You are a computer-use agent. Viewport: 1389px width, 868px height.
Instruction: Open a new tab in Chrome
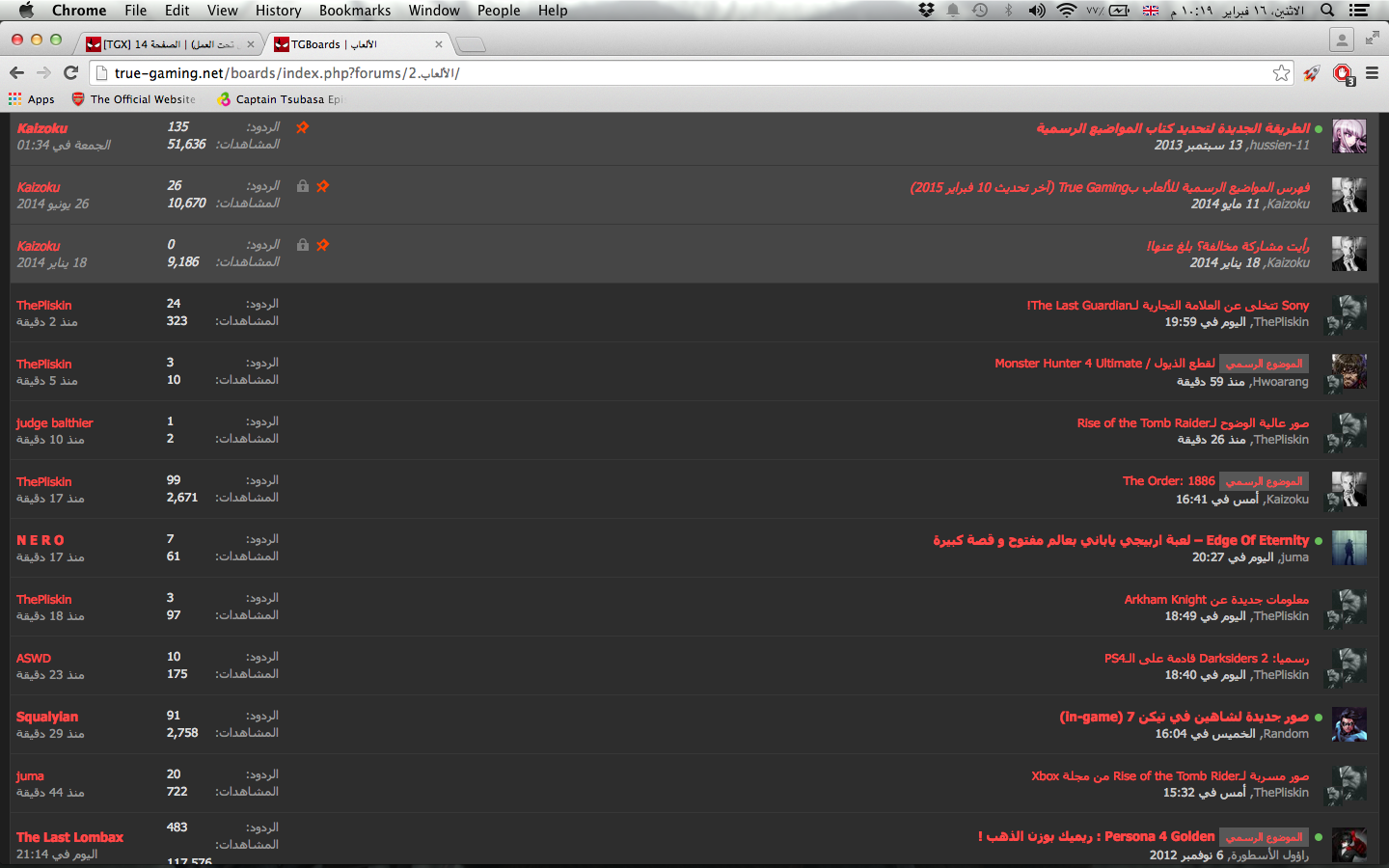click(471, 44)
